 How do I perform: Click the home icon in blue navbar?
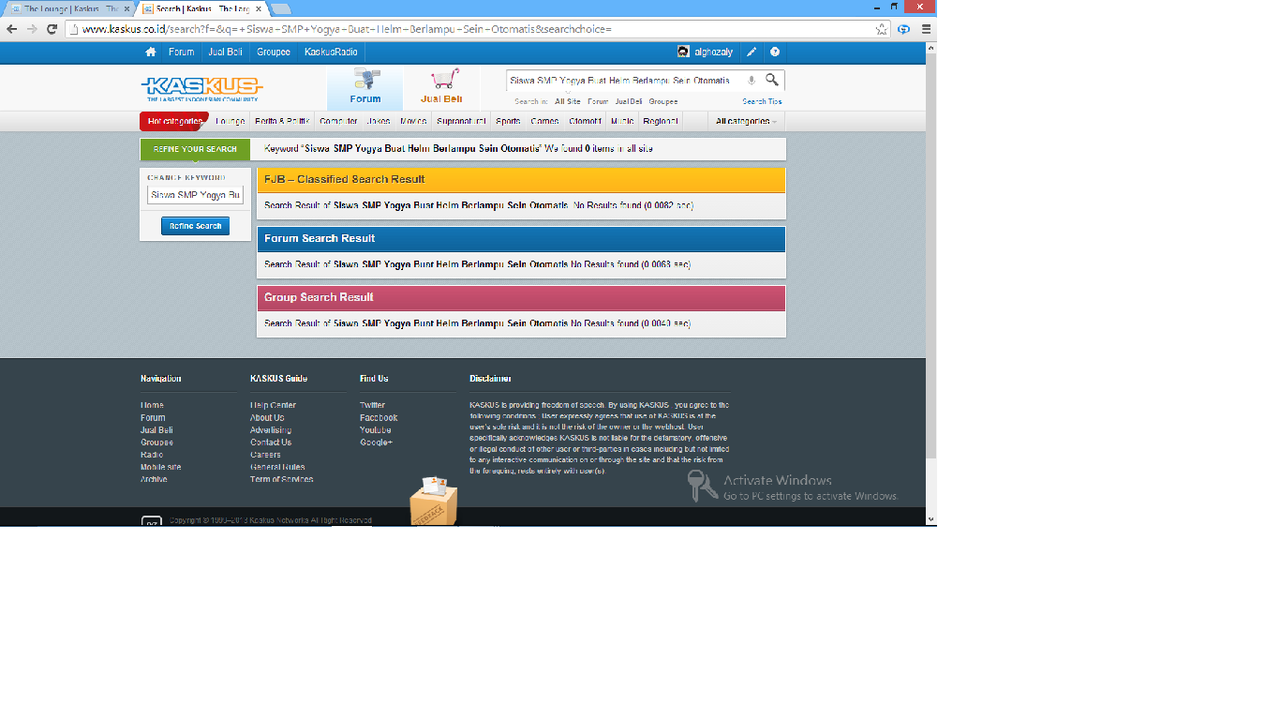click(x=150, y=52)
